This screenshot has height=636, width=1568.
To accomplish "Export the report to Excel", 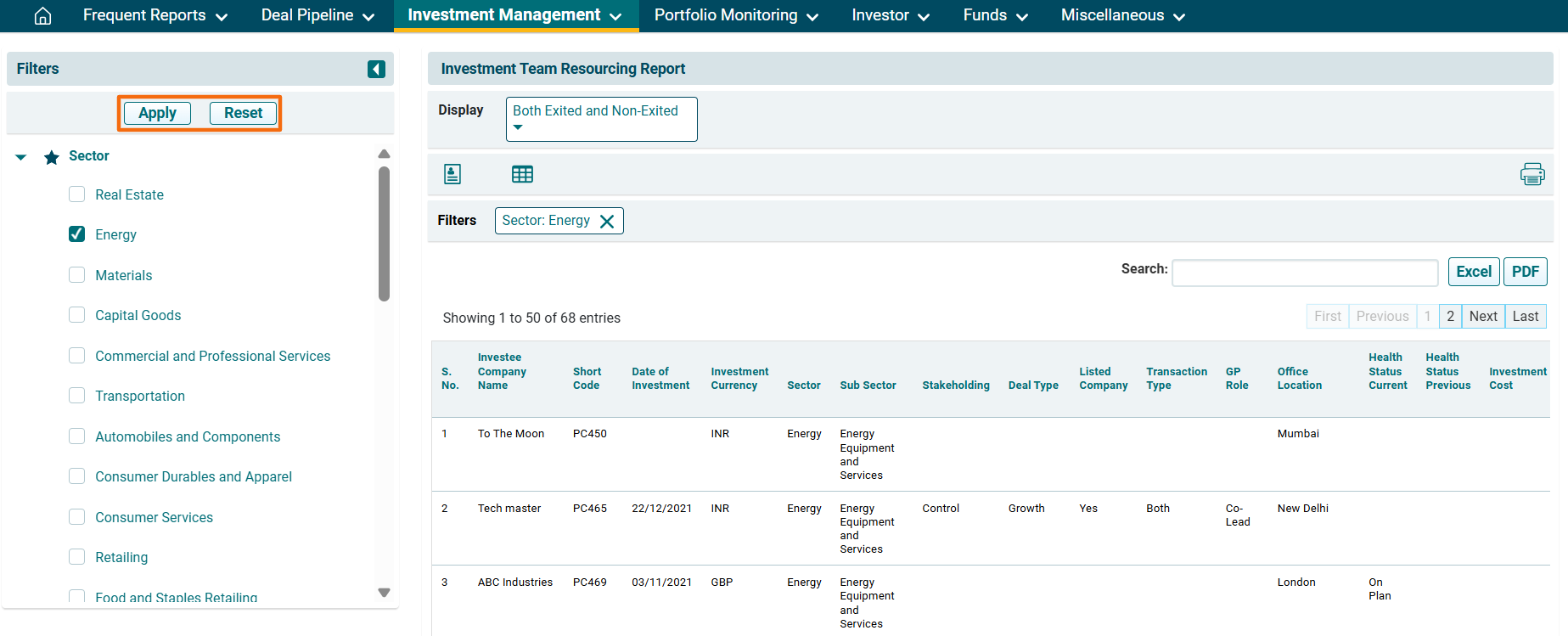I will click(x=1473, y=272).
